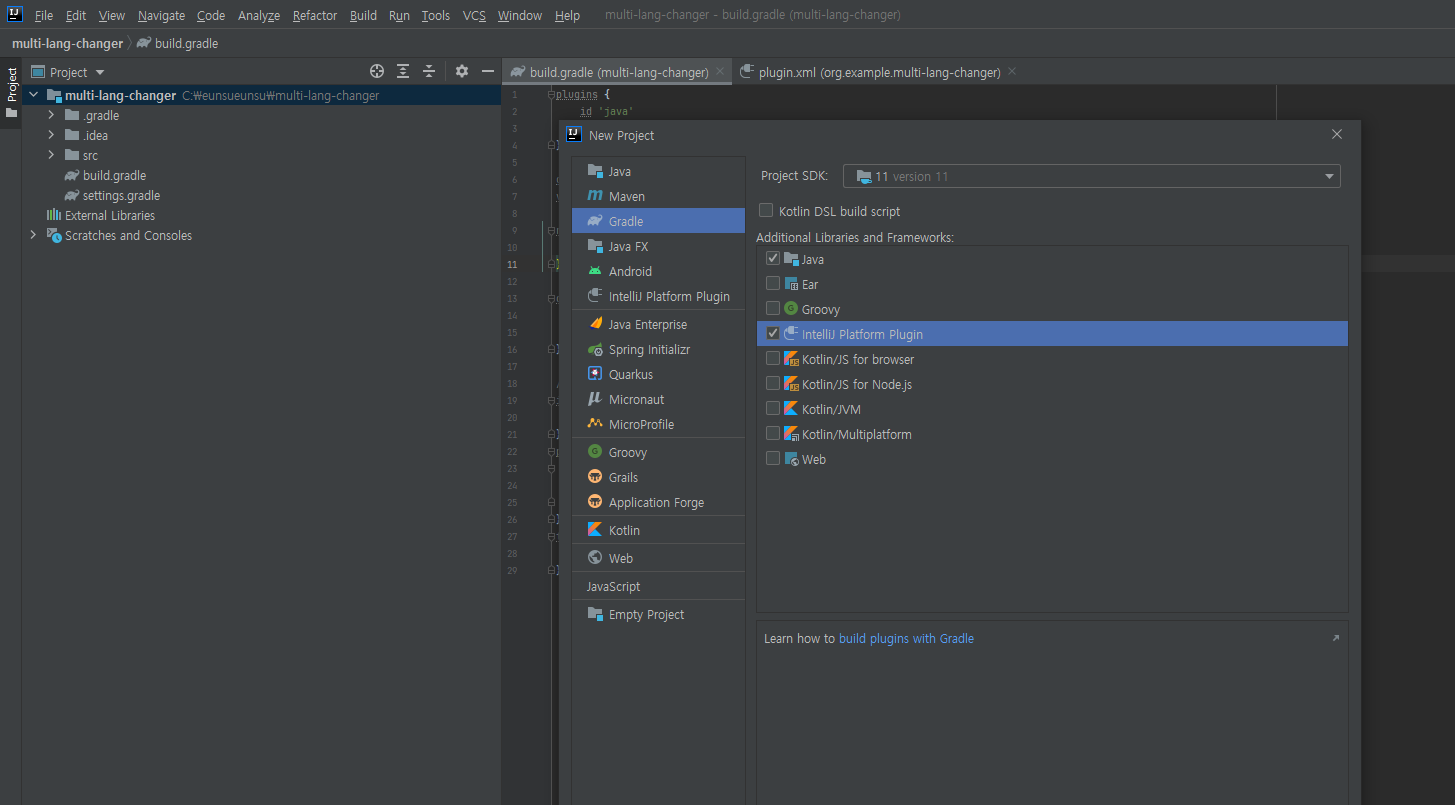Open the Analyze menu
1455x805 pixels.
pyautogui.click(x=259, y=15)
